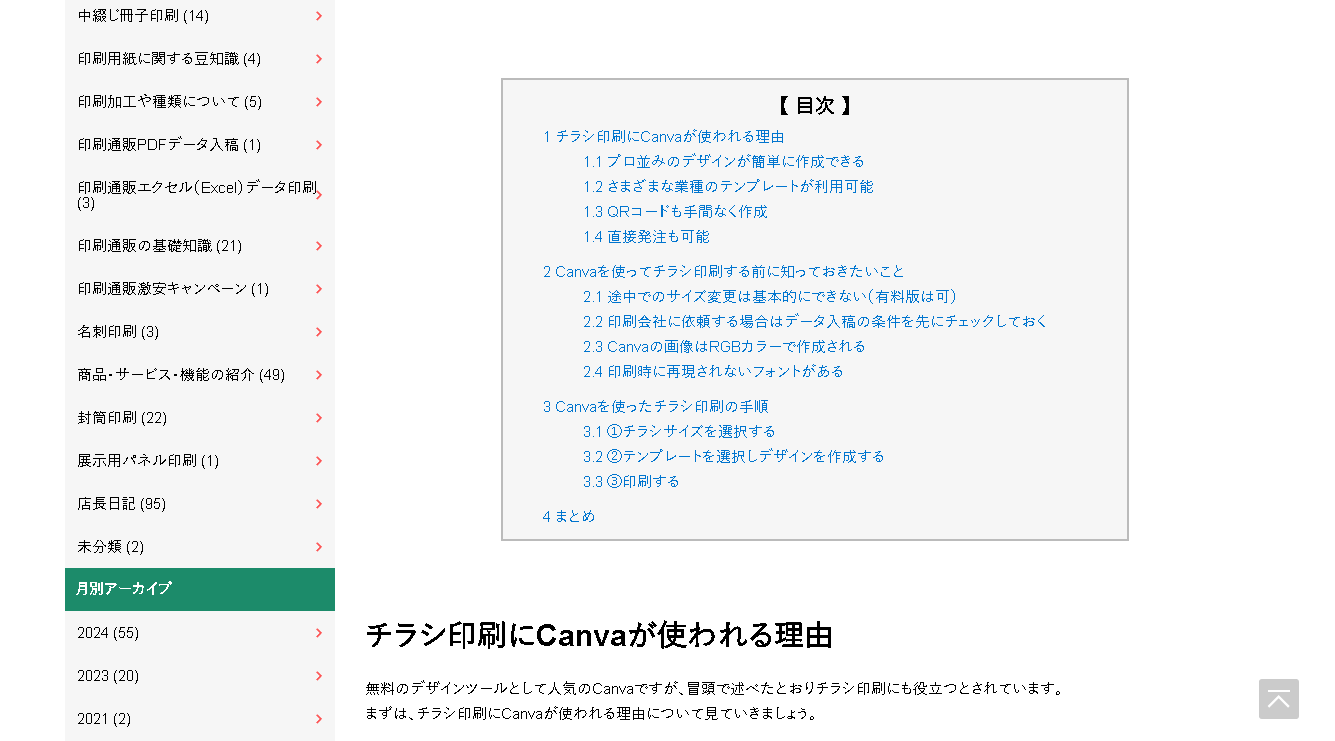Open category 印刷通販の基礎知識
Screen dimensions: 1335x741
[200, 246]
